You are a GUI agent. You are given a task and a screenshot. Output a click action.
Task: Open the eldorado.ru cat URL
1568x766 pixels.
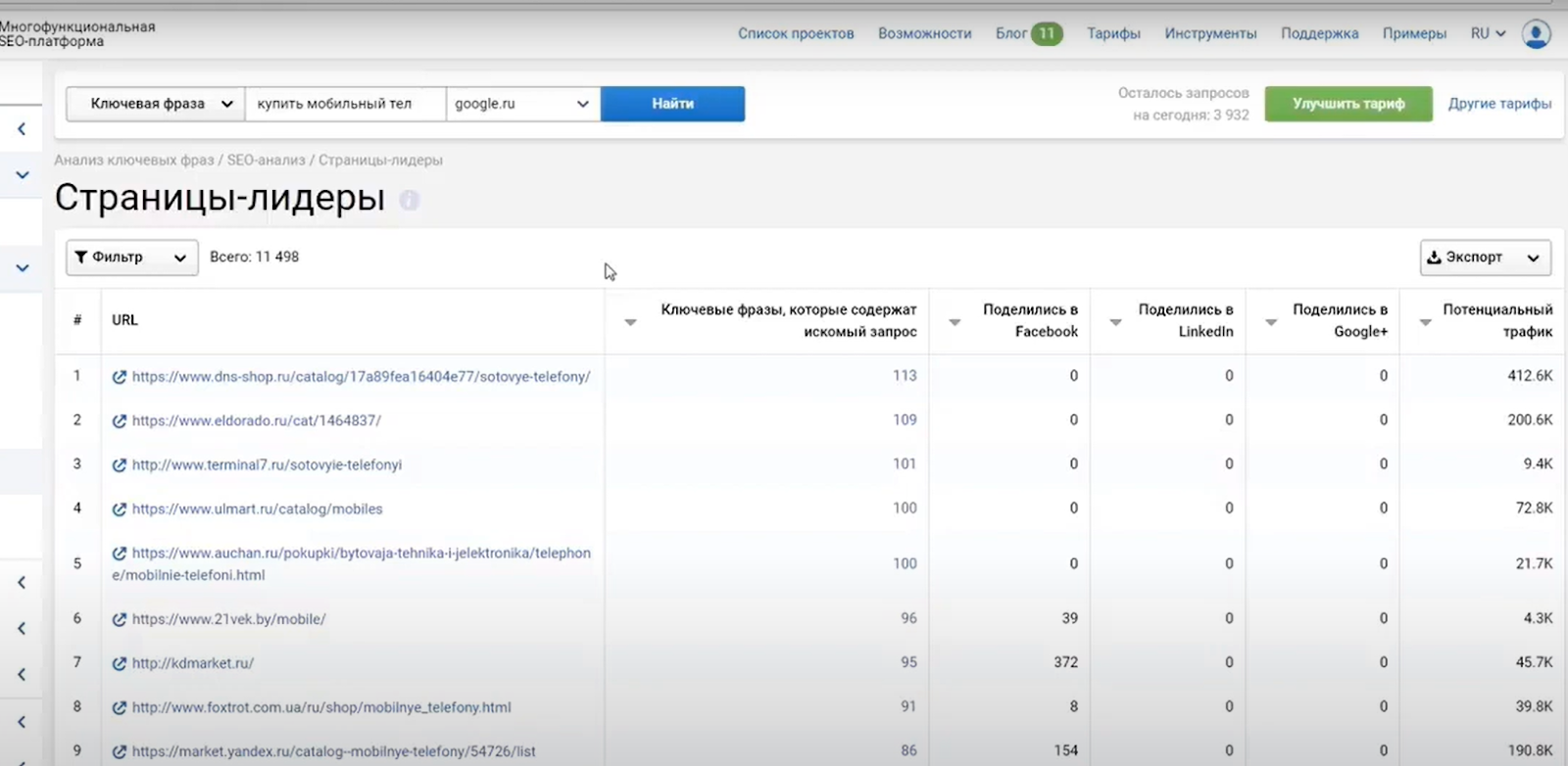[257, 421]
